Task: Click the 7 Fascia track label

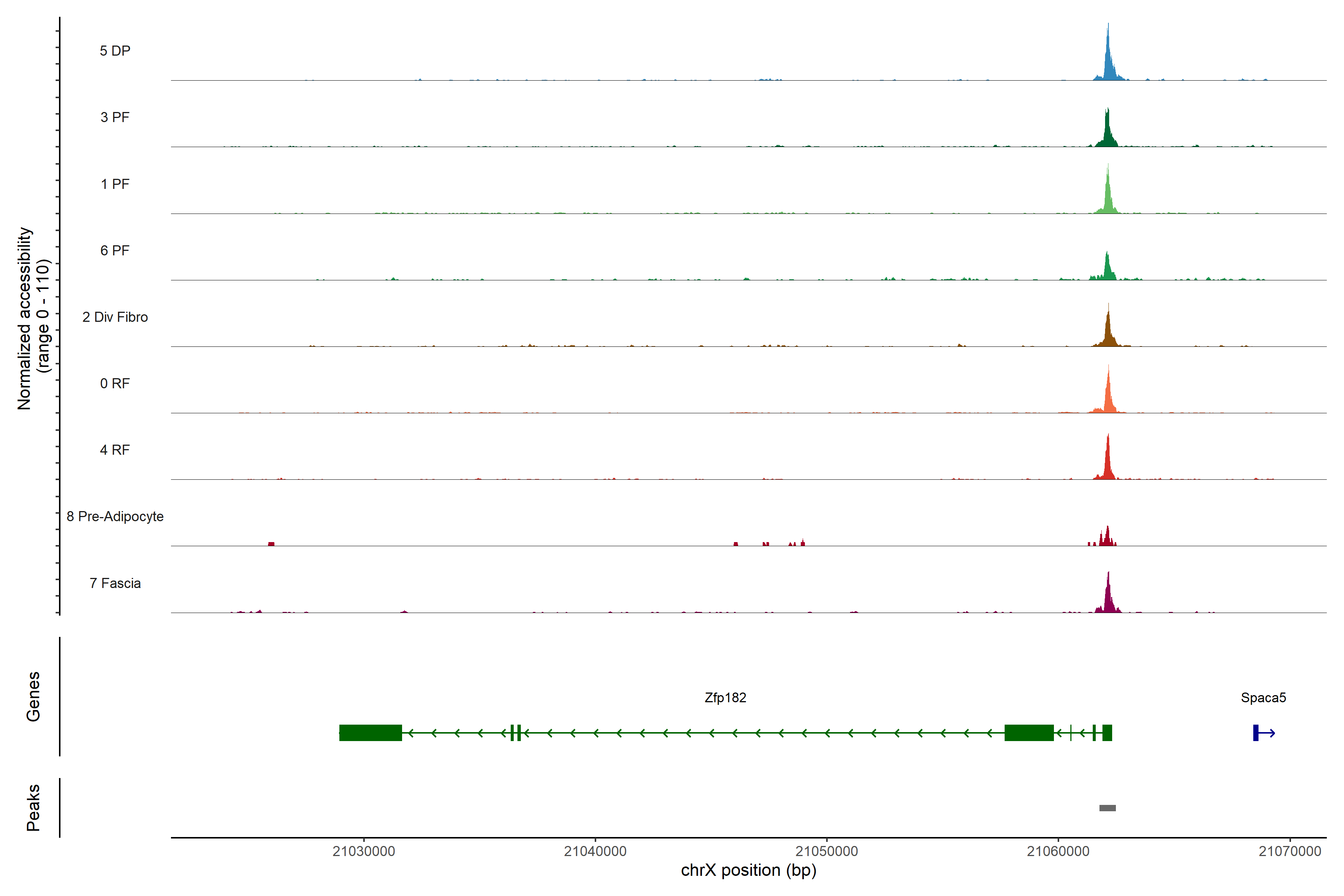Action: [x=115, y=583]
